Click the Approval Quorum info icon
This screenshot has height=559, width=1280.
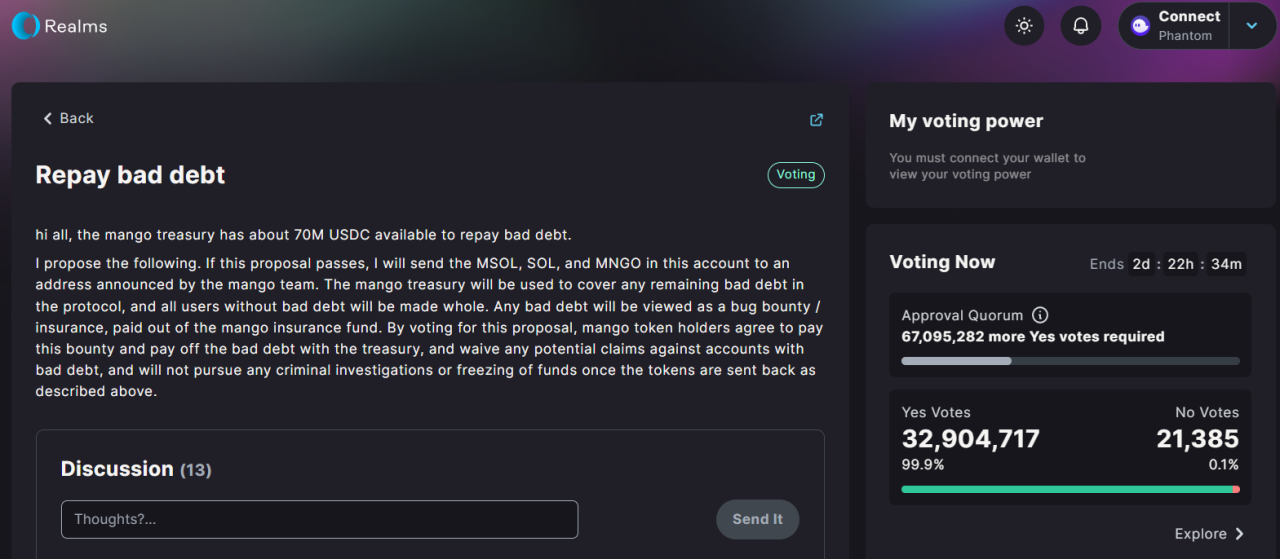tap(1040, 315)
